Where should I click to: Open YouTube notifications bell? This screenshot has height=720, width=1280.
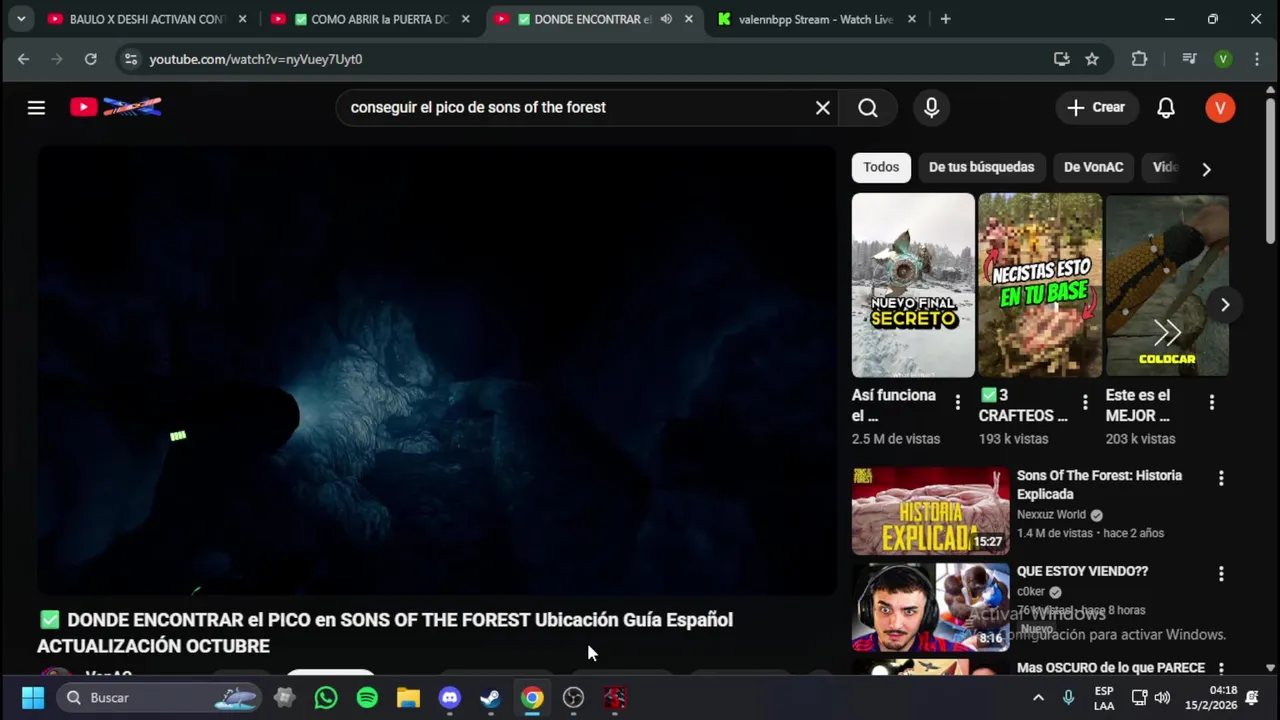pos(1166,108)
